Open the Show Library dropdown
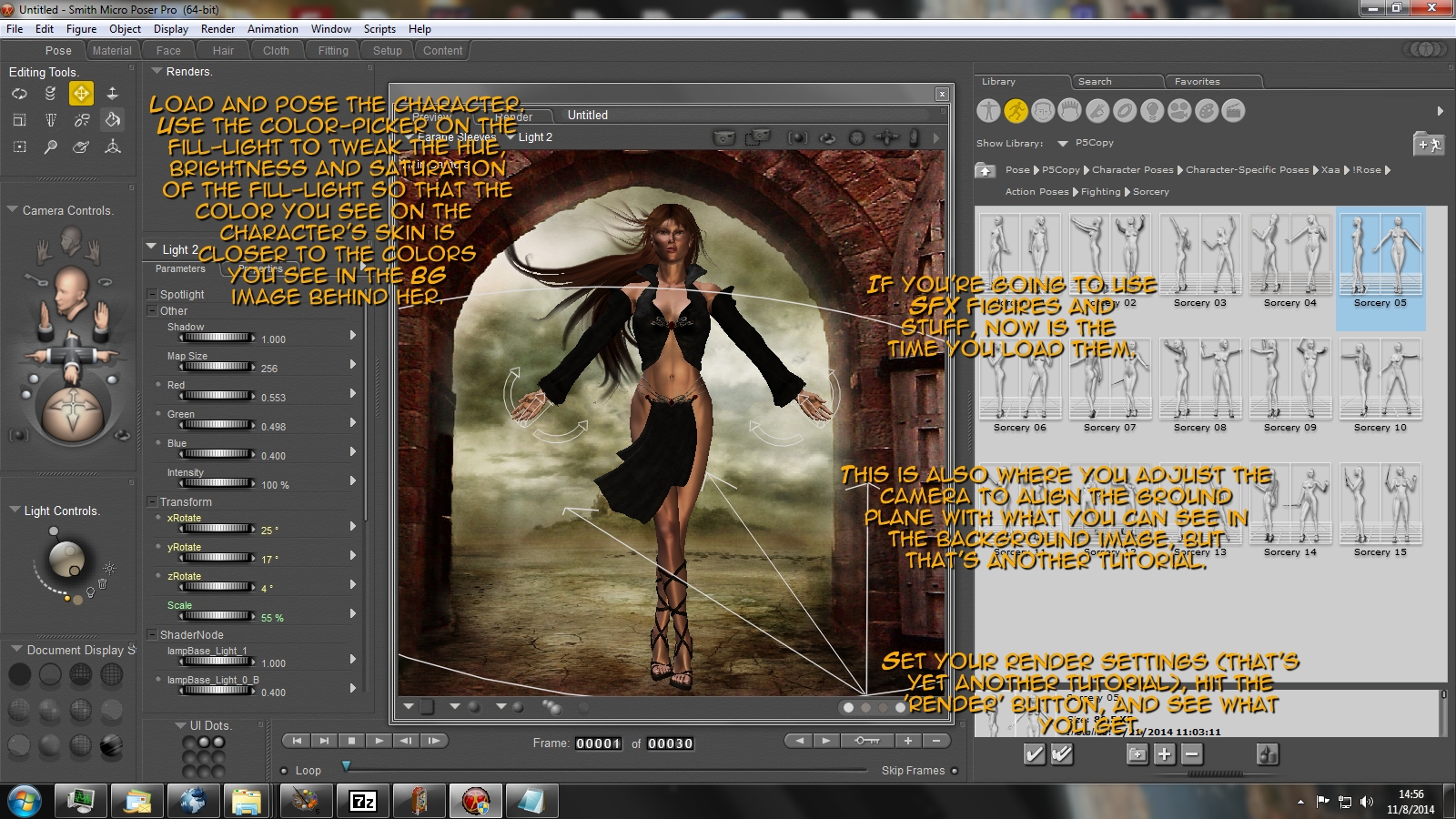 (x=1062, y=144)
